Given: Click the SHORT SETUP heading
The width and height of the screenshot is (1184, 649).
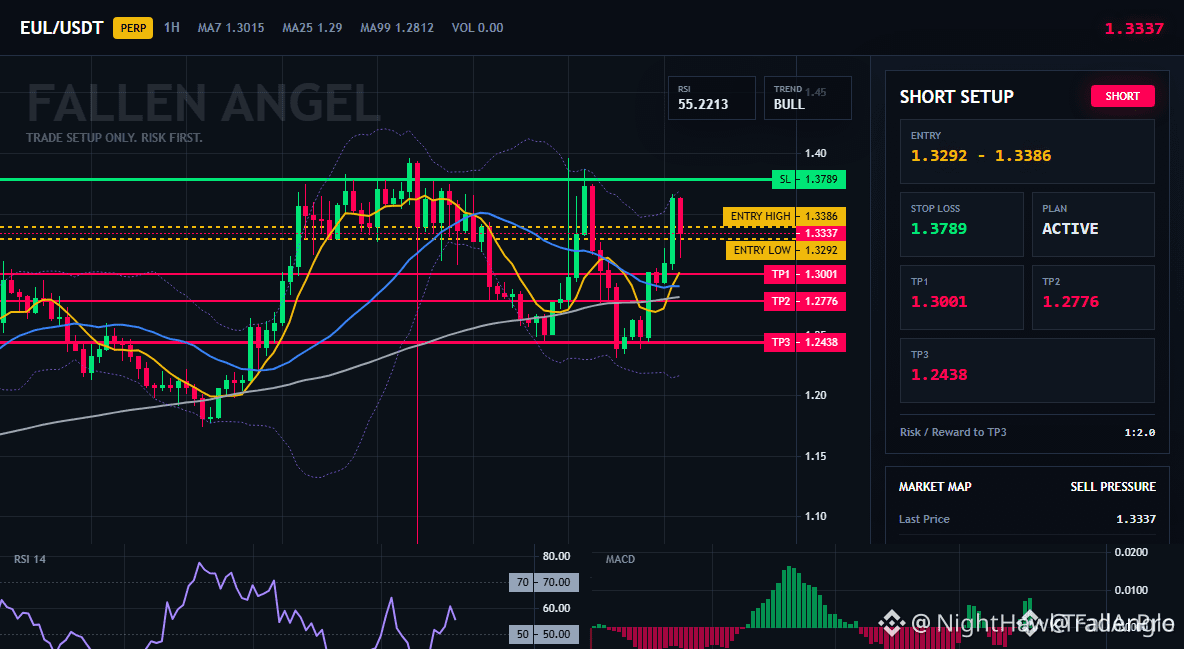Looking at the screenshot, I should coord(957,97).
